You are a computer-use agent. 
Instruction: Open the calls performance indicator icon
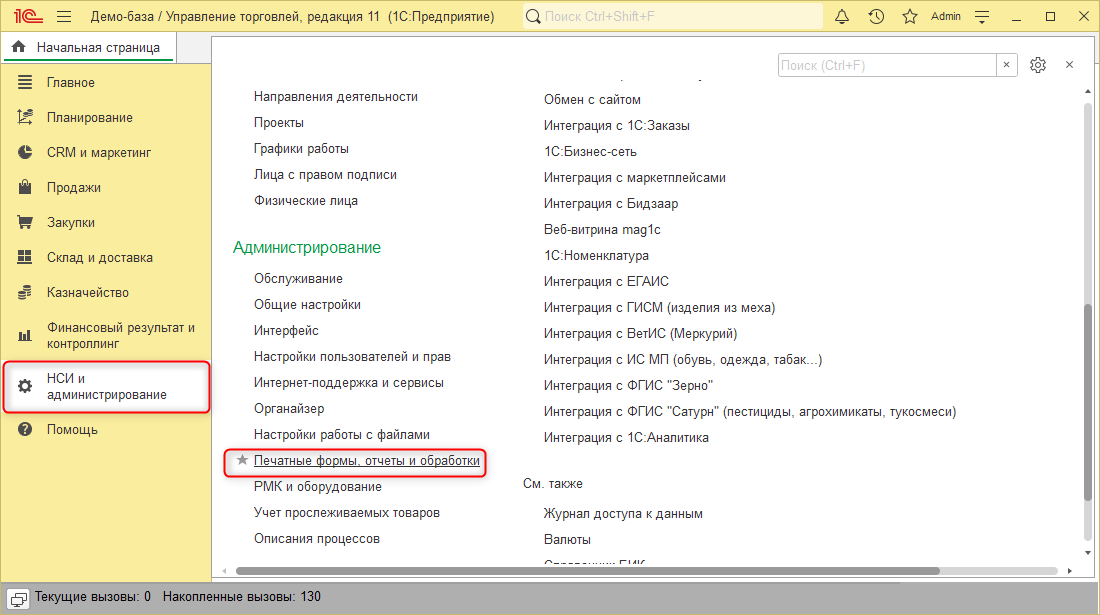pyautogui.click(x=18, y=598)
